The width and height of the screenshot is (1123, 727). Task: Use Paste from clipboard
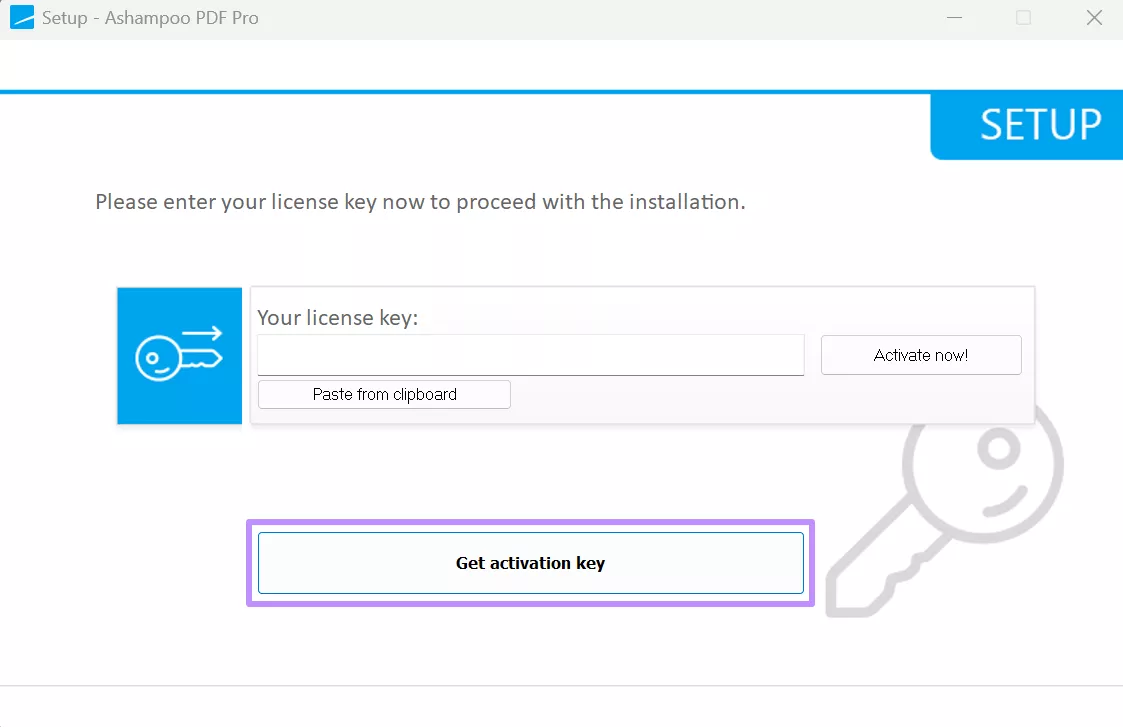[x=383, y=394]
